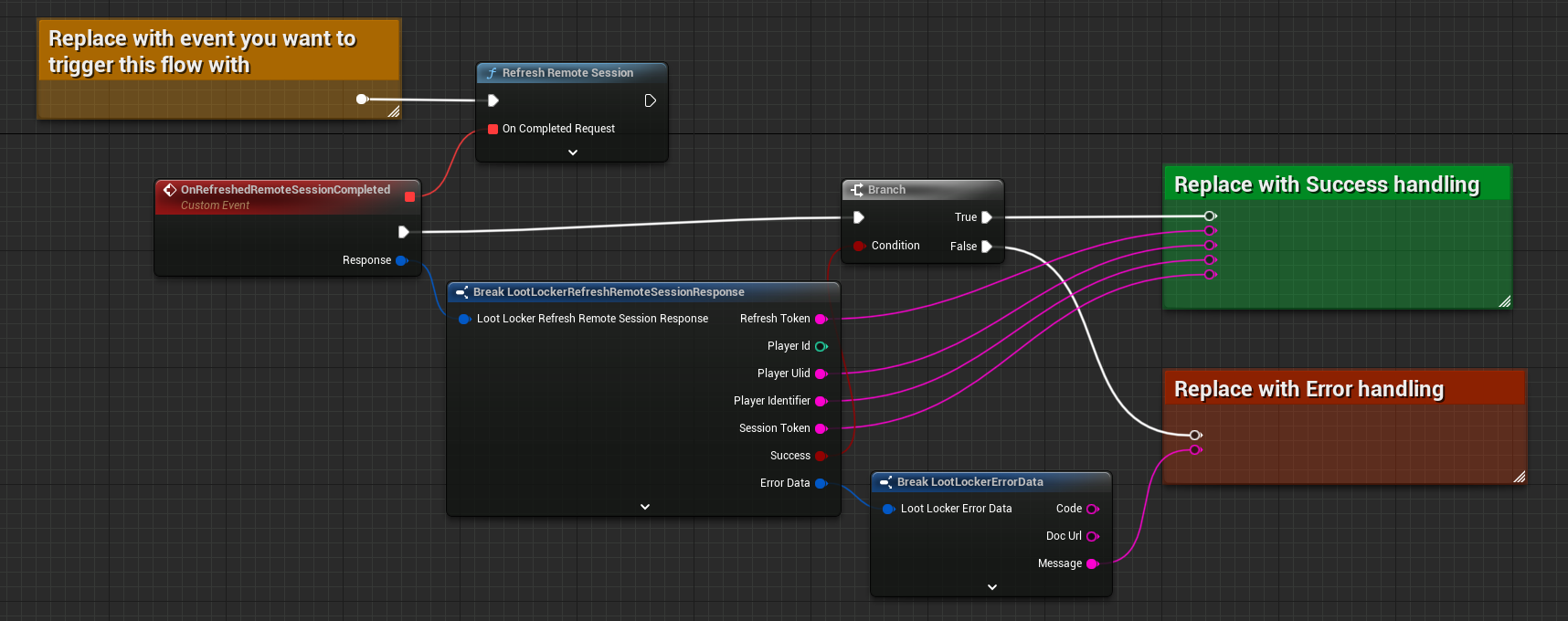
Task: Expand the Break LootLockerErrorData node chevron
Action: (992, 587)
